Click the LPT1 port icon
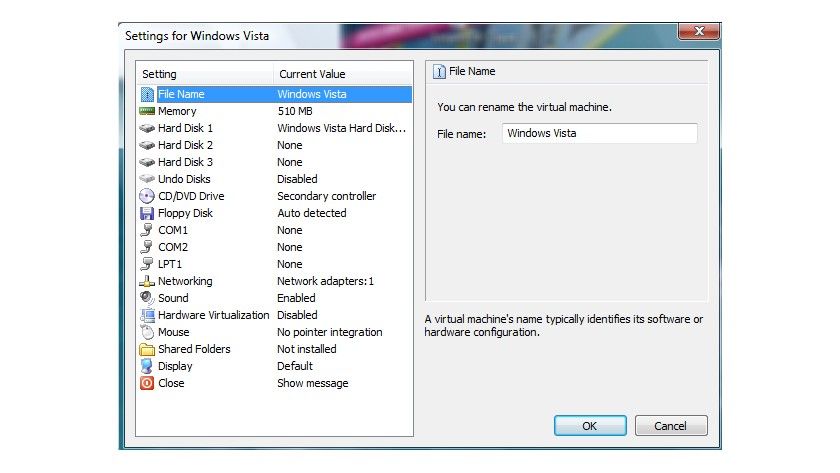Viewport: 840px width, 473px height. coord(147,264)
